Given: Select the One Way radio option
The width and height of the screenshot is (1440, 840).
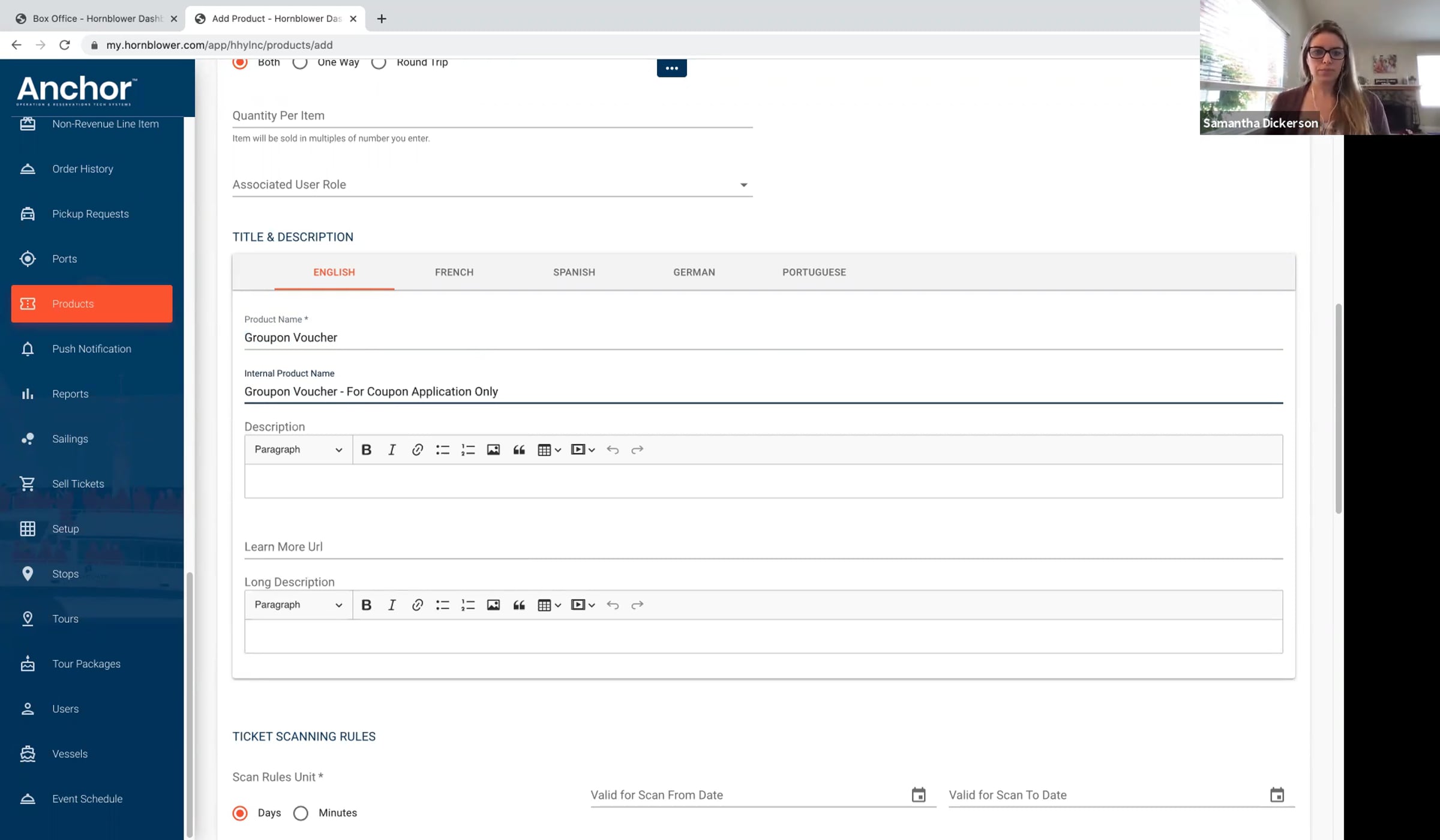Looking at the screenshot, I should pyautogui.click(x=300, y=62).
